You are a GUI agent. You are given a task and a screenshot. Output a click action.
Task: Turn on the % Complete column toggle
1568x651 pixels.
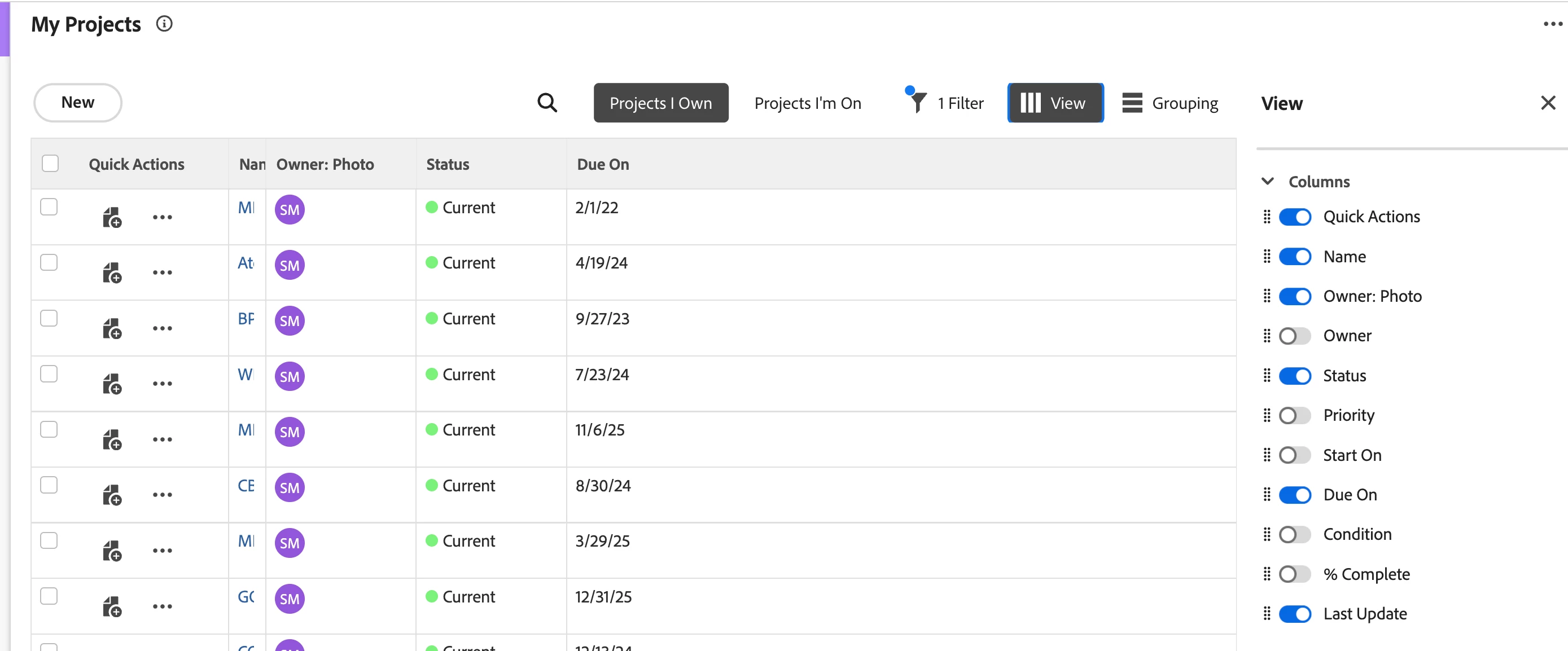1294,574
